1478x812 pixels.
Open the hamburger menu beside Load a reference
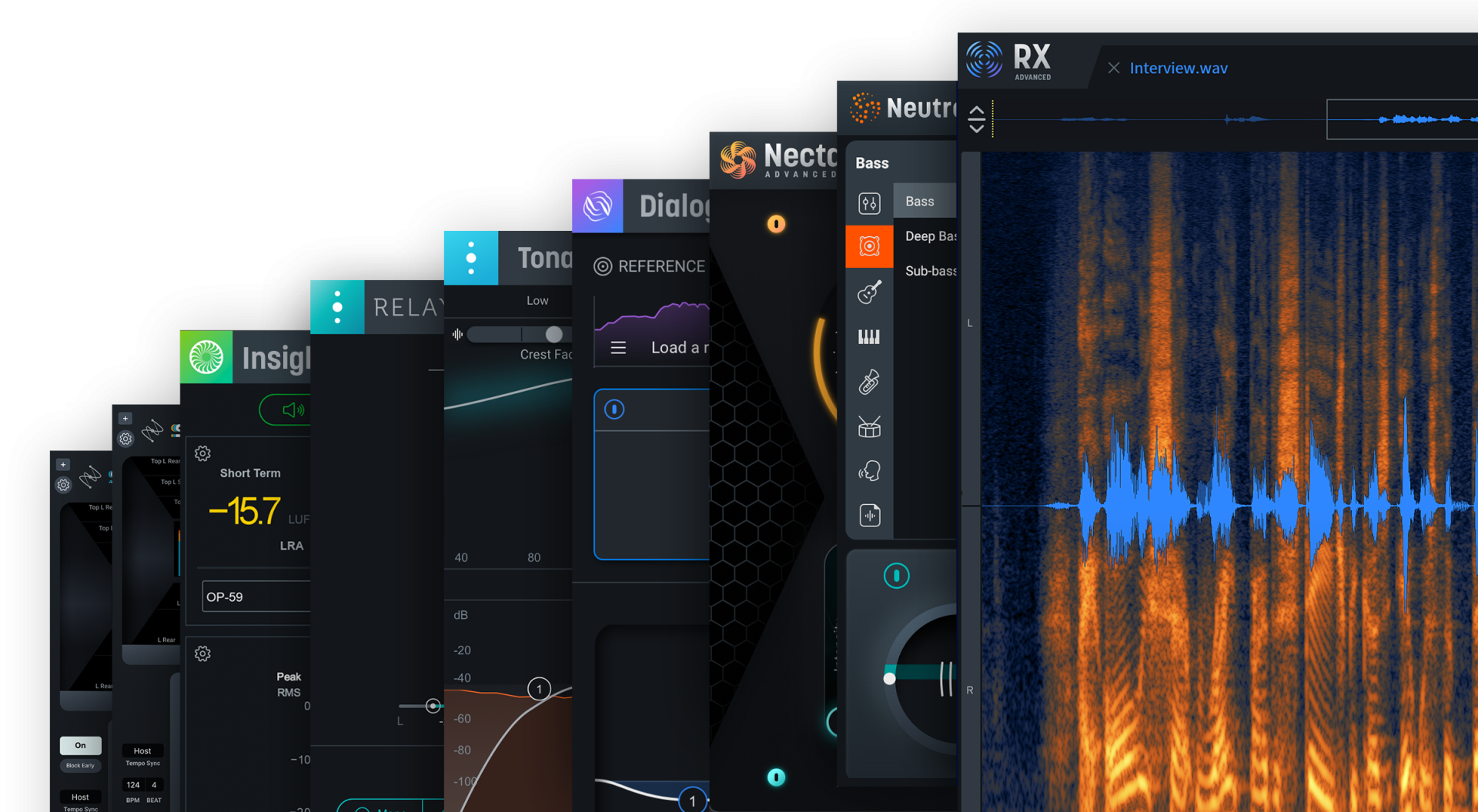pyautogui.click(x=618, y=348)
